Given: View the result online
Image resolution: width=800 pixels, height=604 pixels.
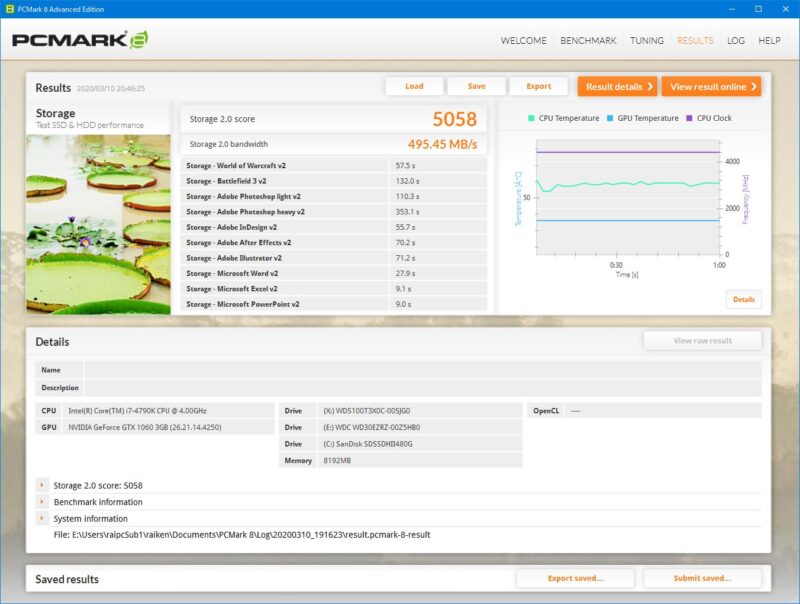Looking at the screenshot, I should pos(710,86).
